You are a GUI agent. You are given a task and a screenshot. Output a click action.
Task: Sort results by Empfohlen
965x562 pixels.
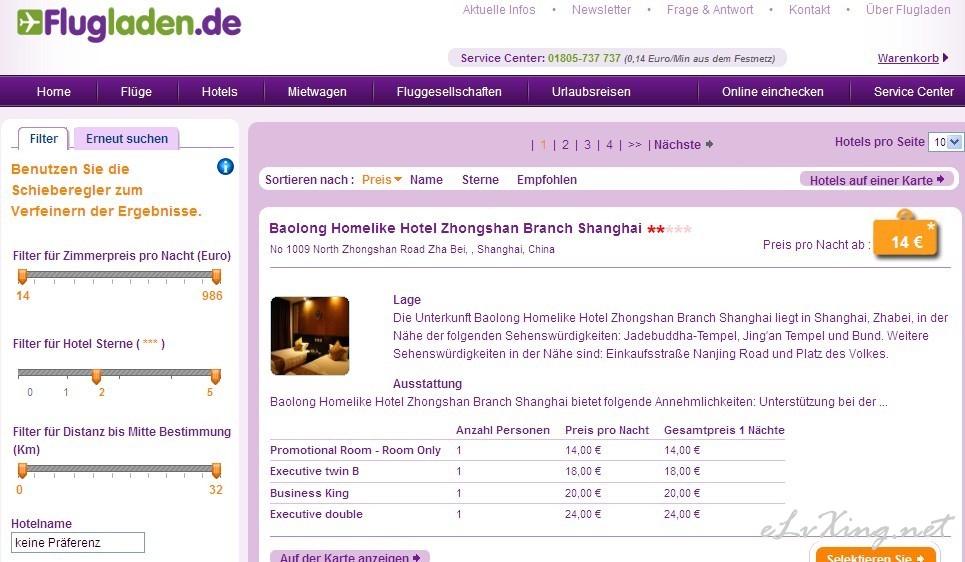tap(547, 180)
